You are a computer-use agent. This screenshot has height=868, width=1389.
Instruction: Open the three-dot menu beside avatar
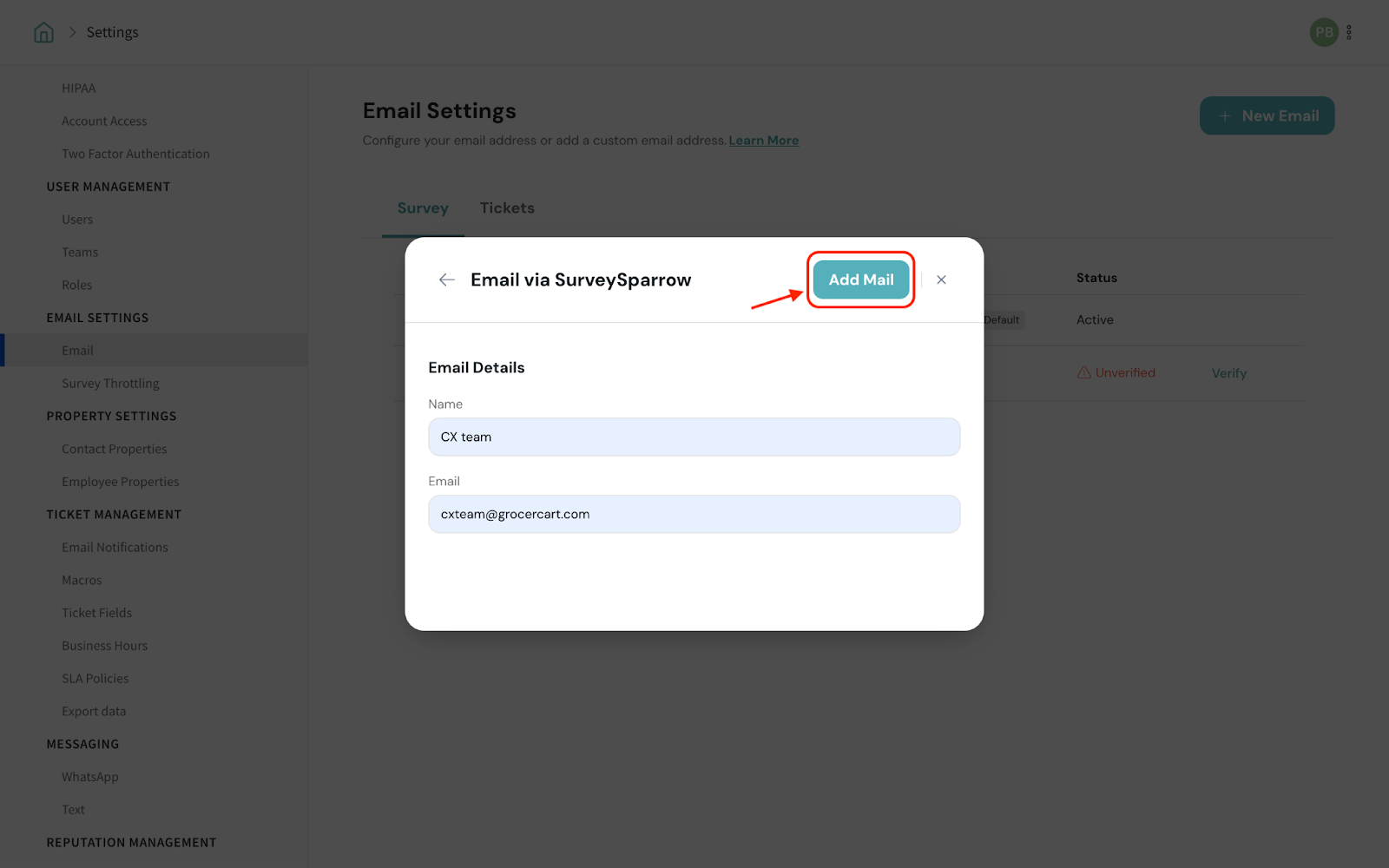[1349, 33]
